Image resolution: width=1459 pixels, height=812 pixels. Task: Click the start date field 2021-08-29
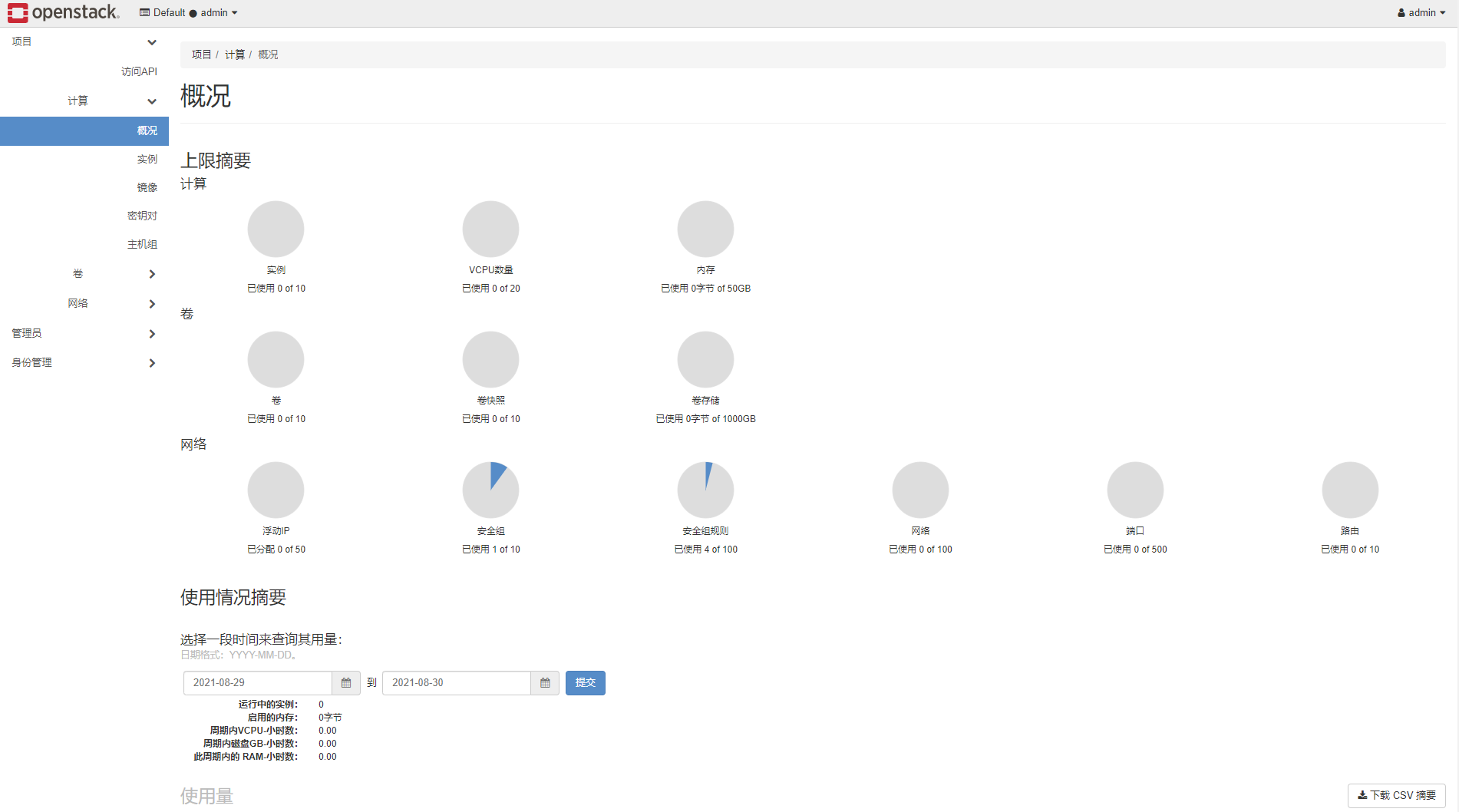pyautogui.click(x=258, y=683)
